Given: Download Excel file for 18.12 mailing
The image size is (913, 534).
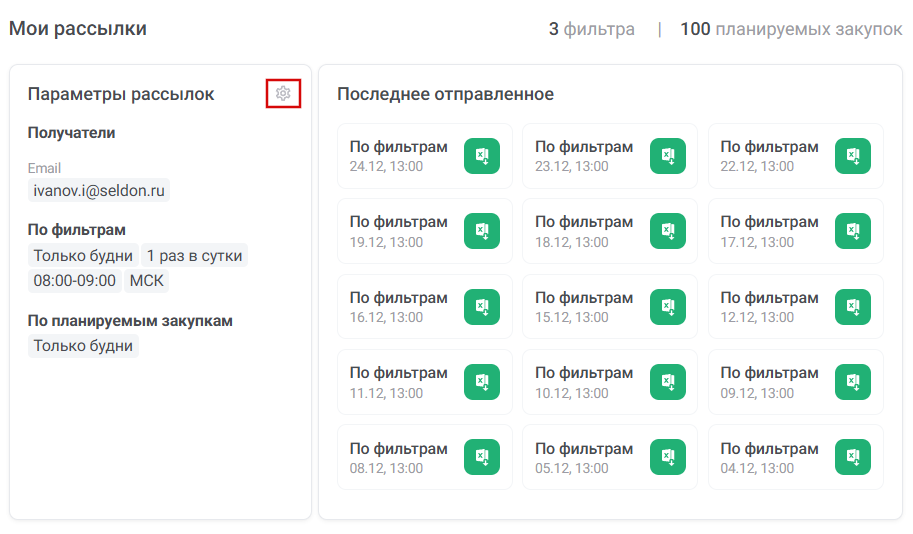Looking at the screenshot, I should click(x=668, y=231).
